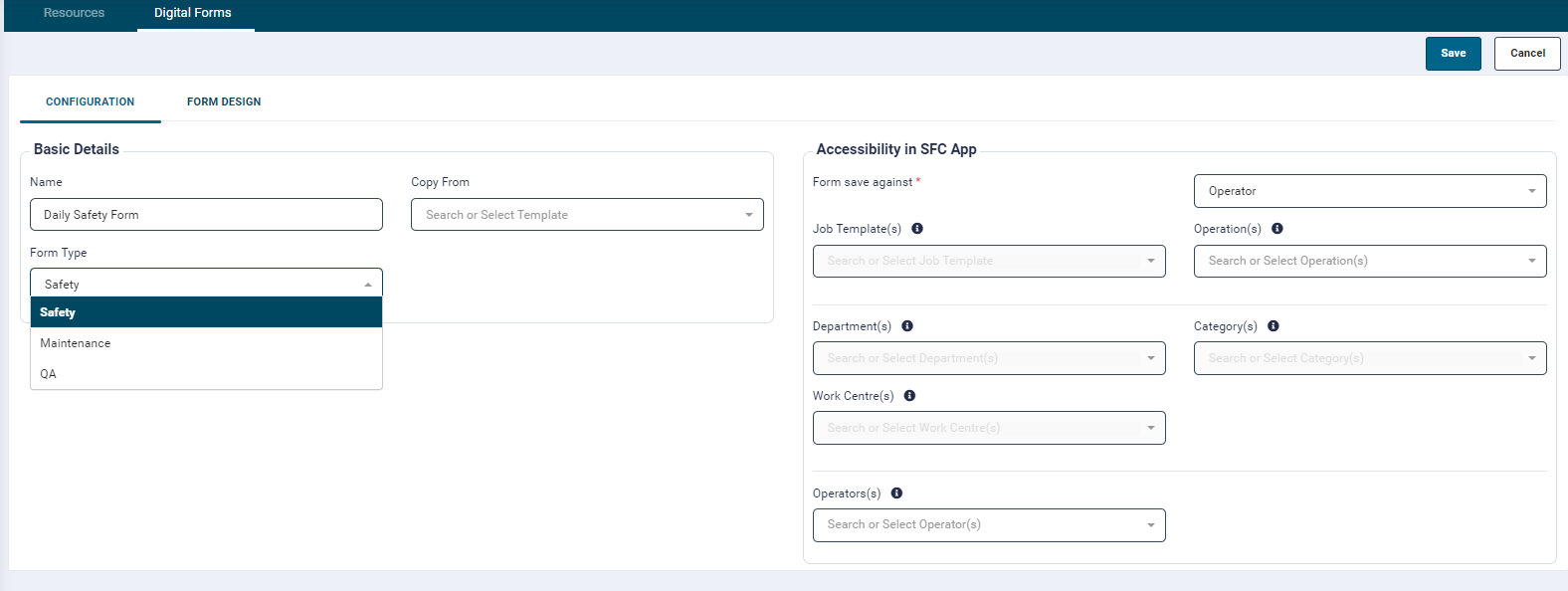Choose Maintenance from Form Type list
The height and width of the screenshot is (591, 1568).
[76, 343]
